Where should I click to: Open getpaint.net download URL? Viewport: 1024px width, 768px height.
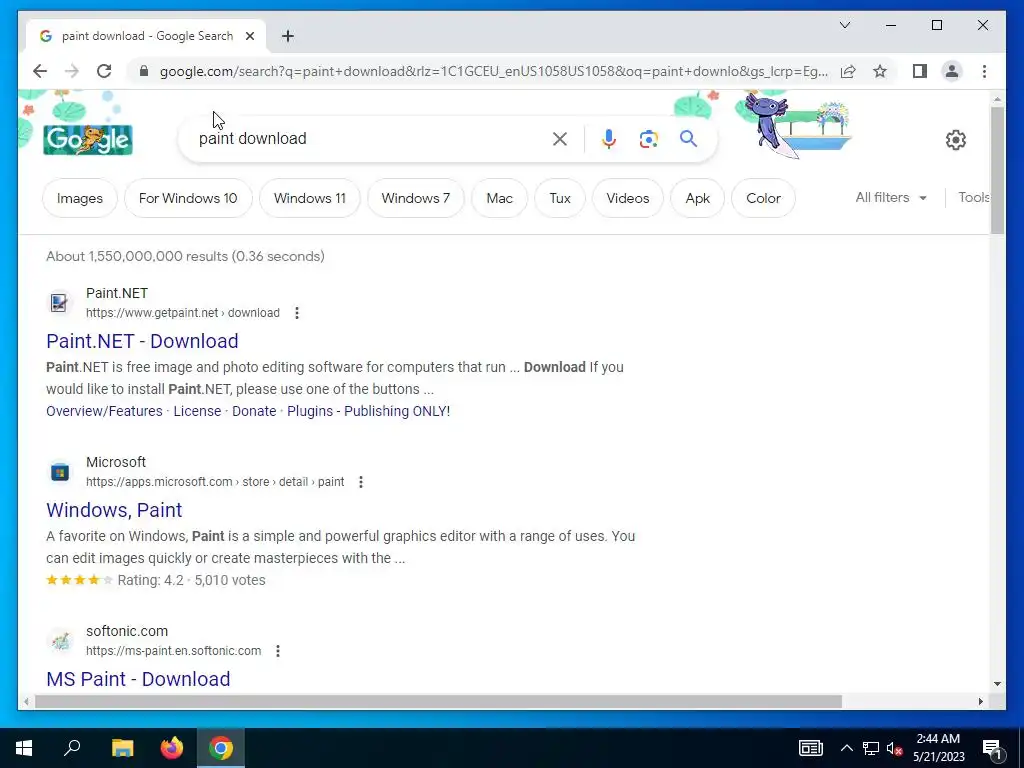point(183,313)
